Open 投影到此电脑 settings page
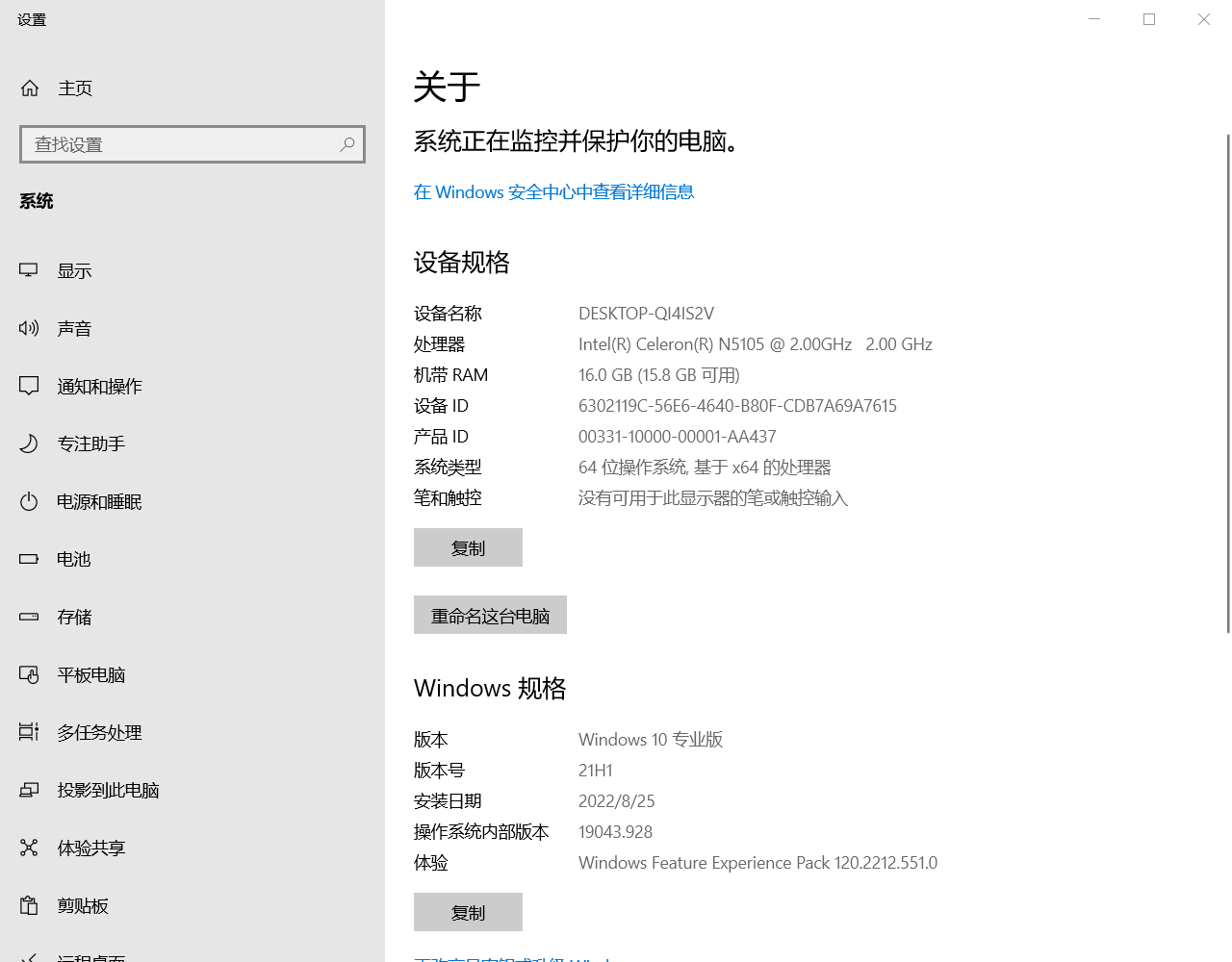 click(192, 790)
